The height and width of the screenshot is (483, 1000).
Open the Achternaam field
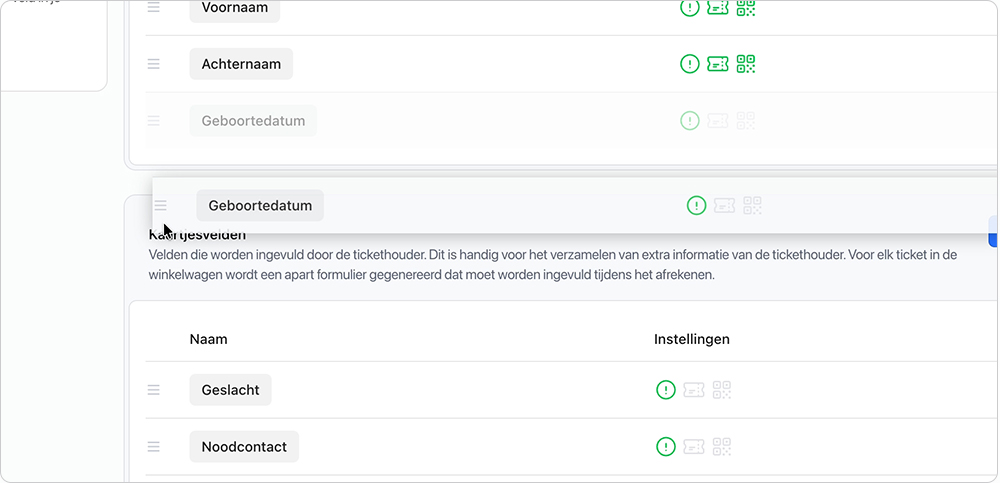coord(241,64)
